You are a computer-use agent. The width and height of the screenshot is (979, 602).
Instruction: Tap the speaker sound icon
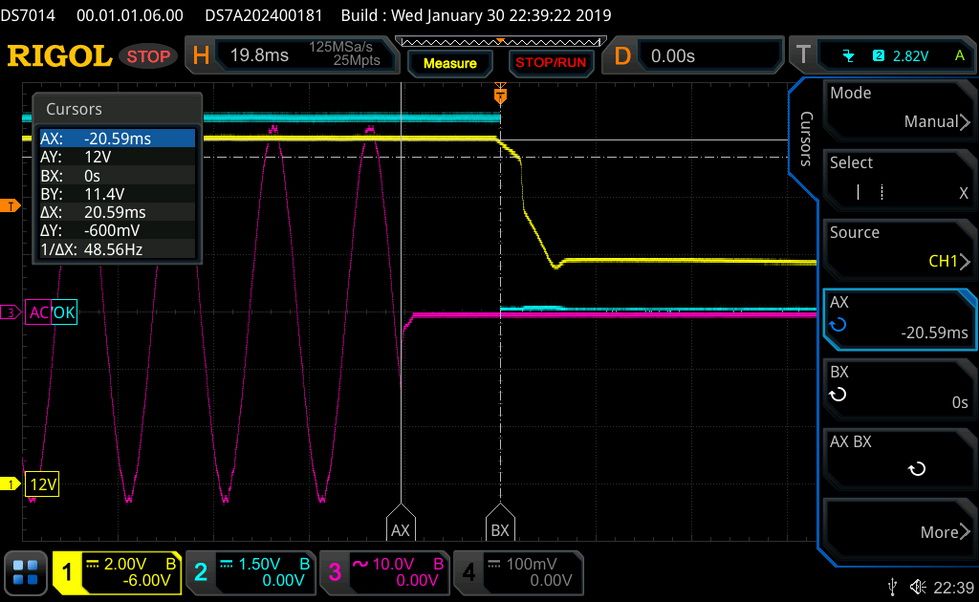click(x=917, y=587)
